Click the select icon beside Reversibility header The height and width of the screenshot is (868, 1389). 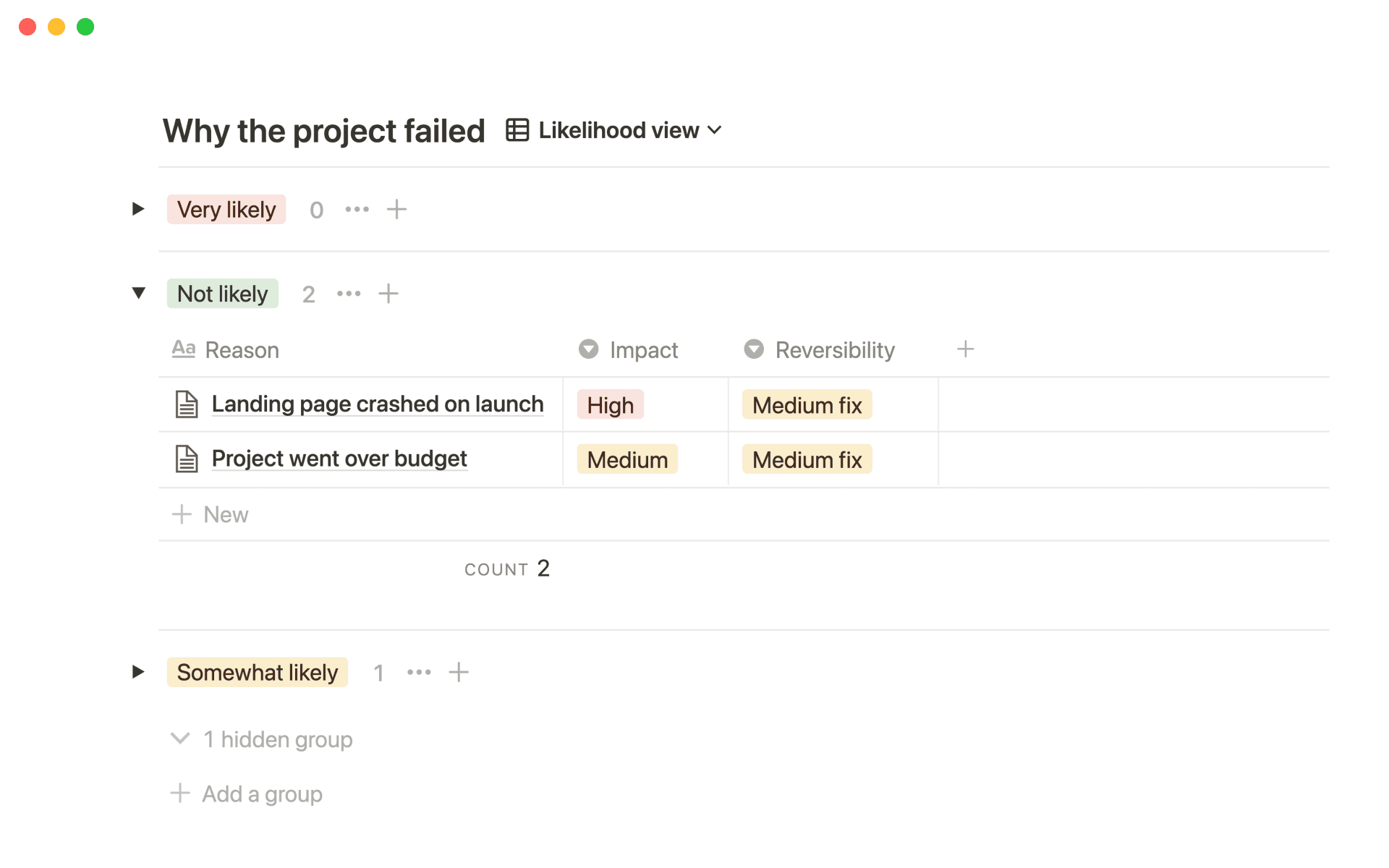(753, 349)
